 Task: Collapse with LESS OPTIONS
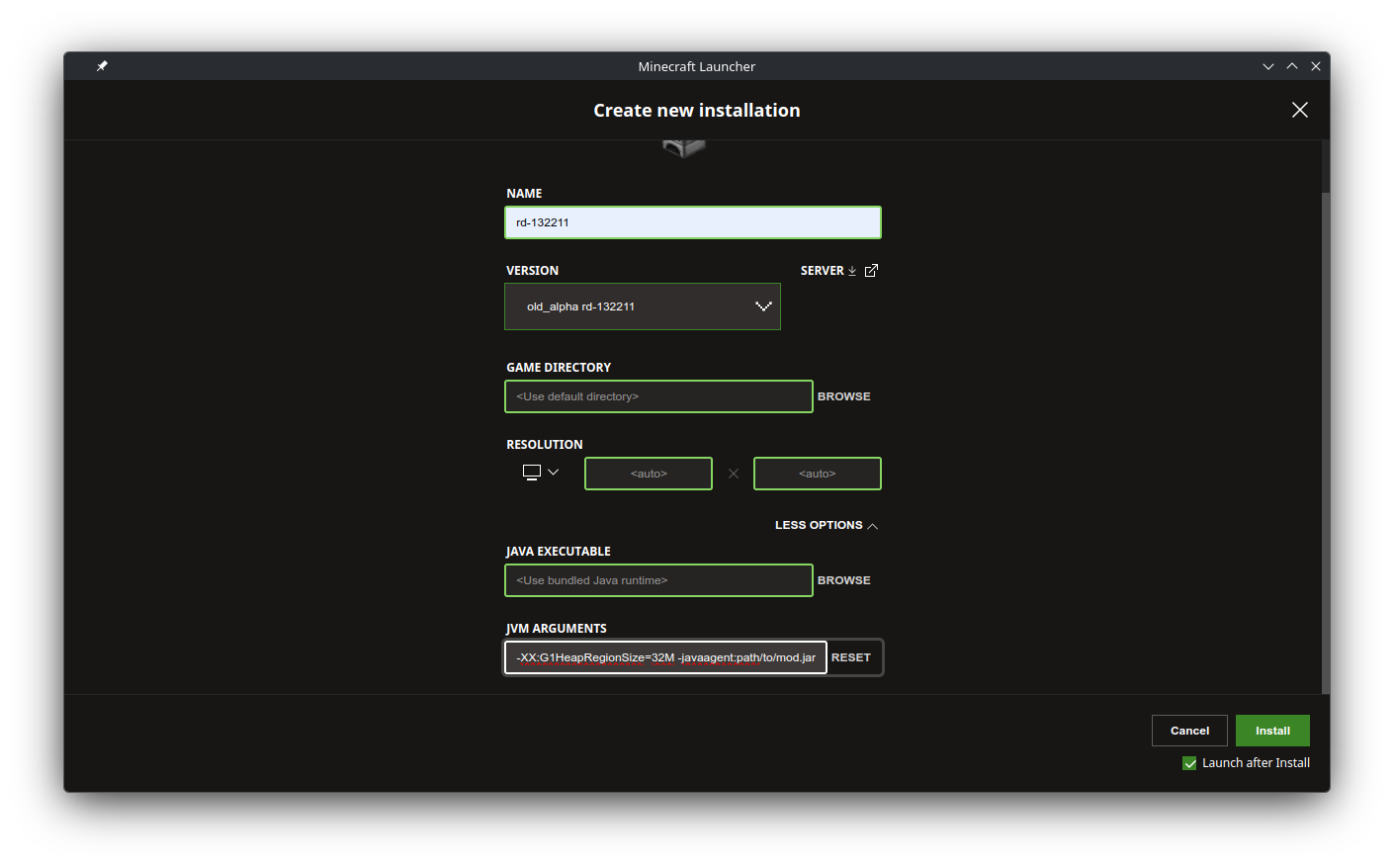827,525
